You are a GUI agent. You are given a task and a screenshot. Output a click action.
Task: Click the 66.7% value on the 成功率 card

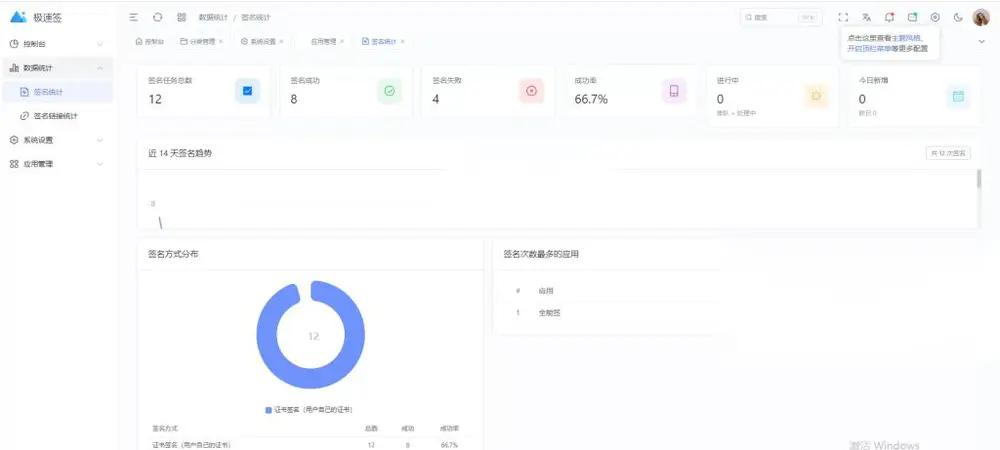(591, 99)
